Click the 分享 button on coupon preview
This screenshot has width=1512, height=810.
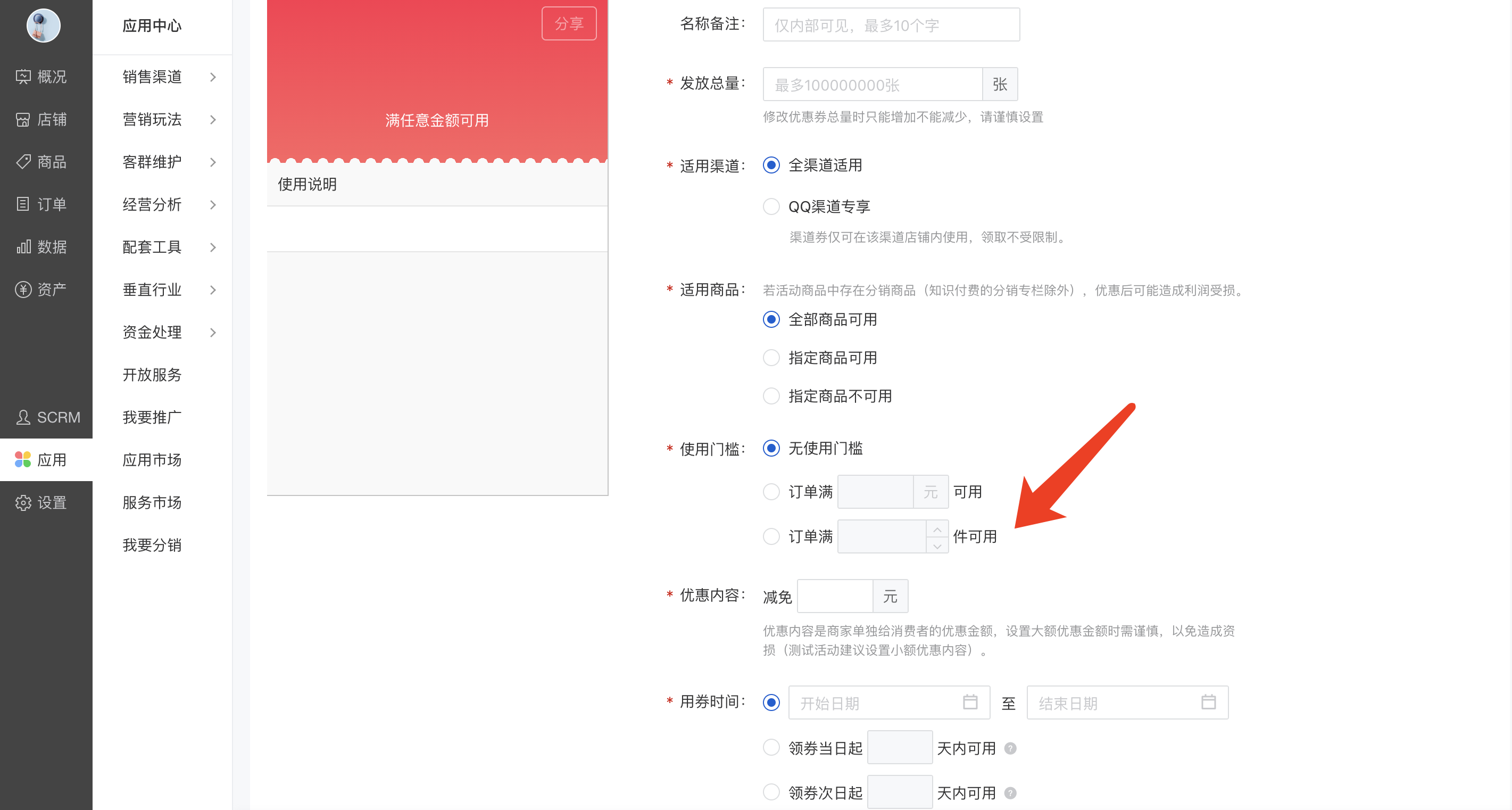click(569, 23)
